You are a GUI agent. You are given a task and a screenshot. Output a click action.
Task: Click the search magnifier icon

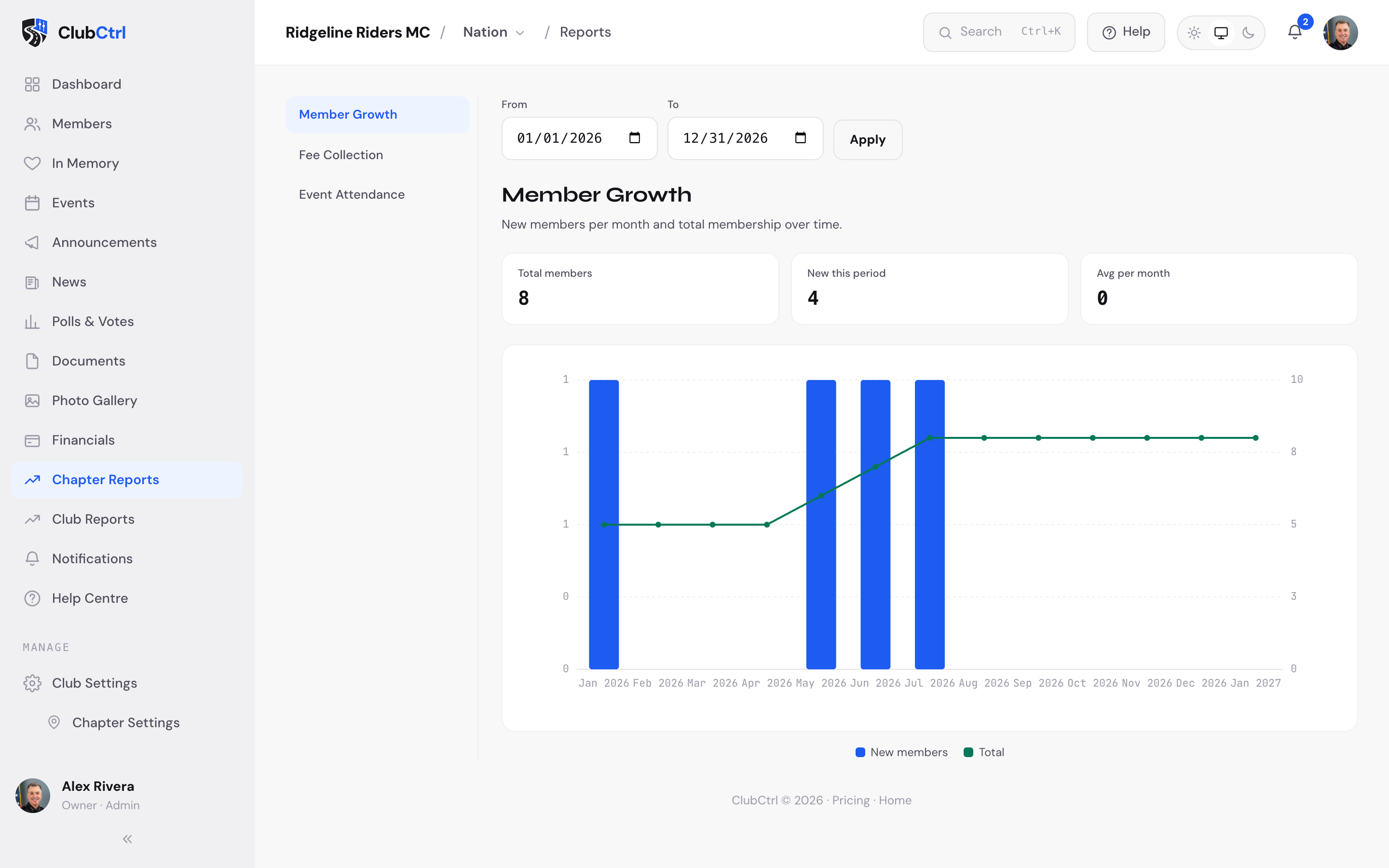(x=945, y=33)
